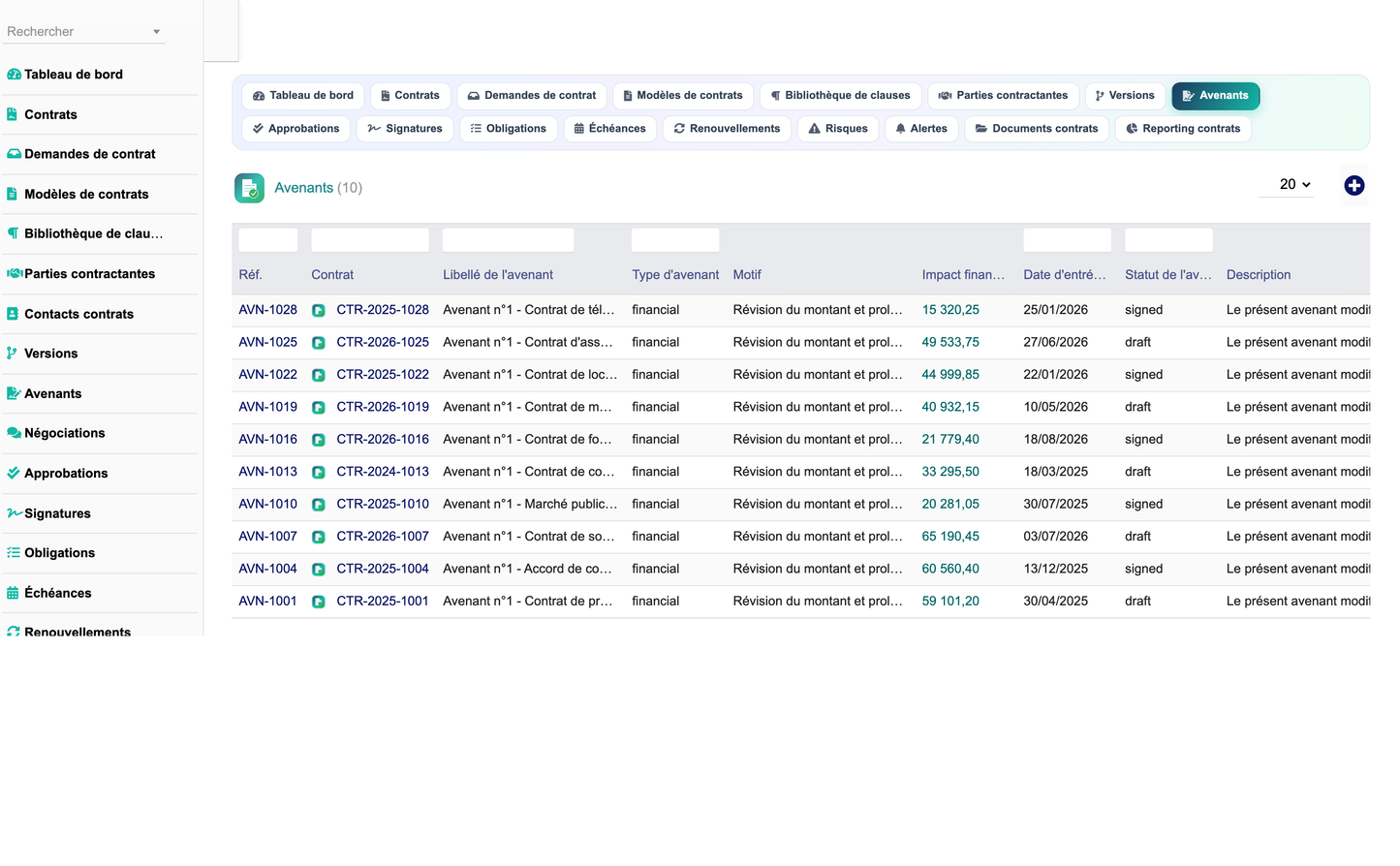Image resolution: width=1400 pixels, height=866 pixels.
Task: Open Bibliothèque de clauses tab
Action: point(840,96)
